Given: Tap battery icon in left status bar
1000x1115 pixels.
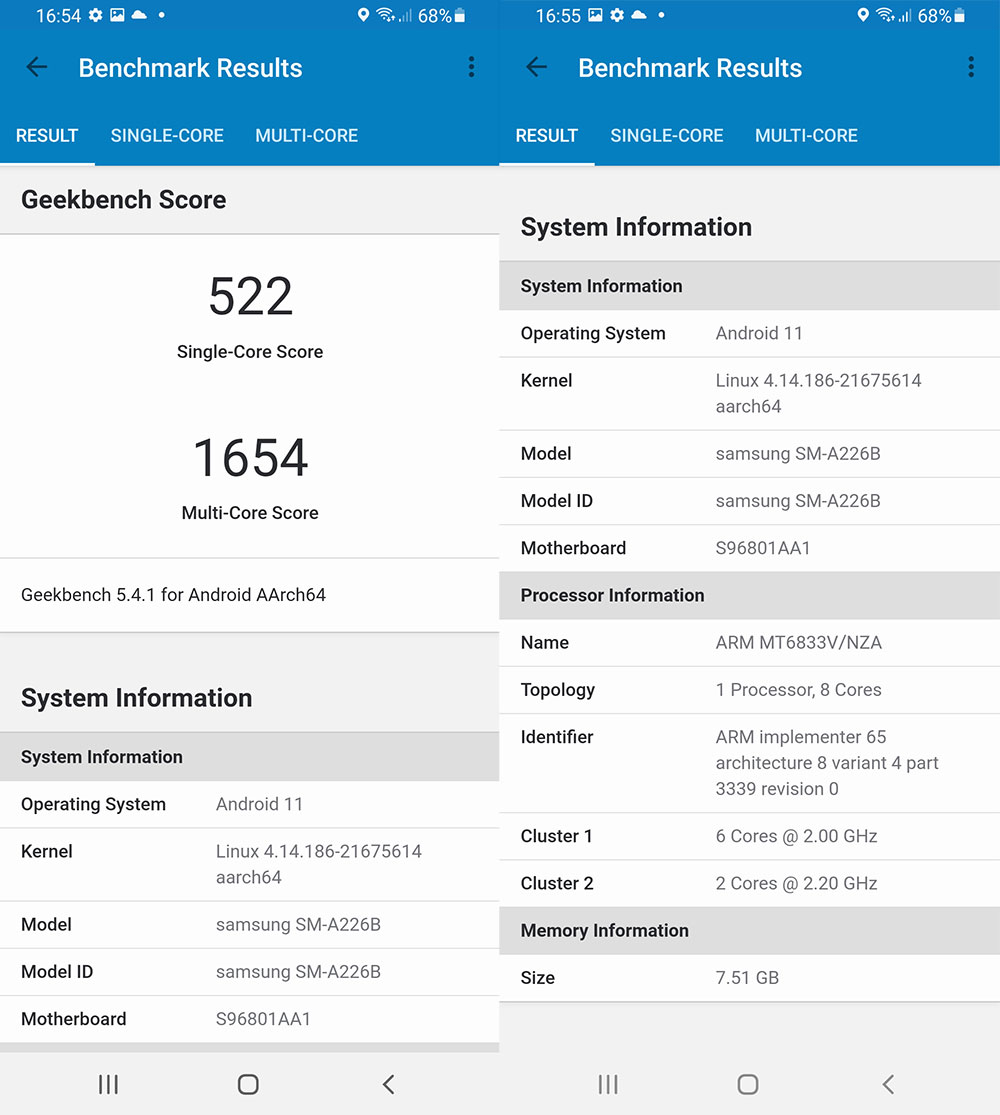Looking at the screenshot, I should (x=460, y=16).
